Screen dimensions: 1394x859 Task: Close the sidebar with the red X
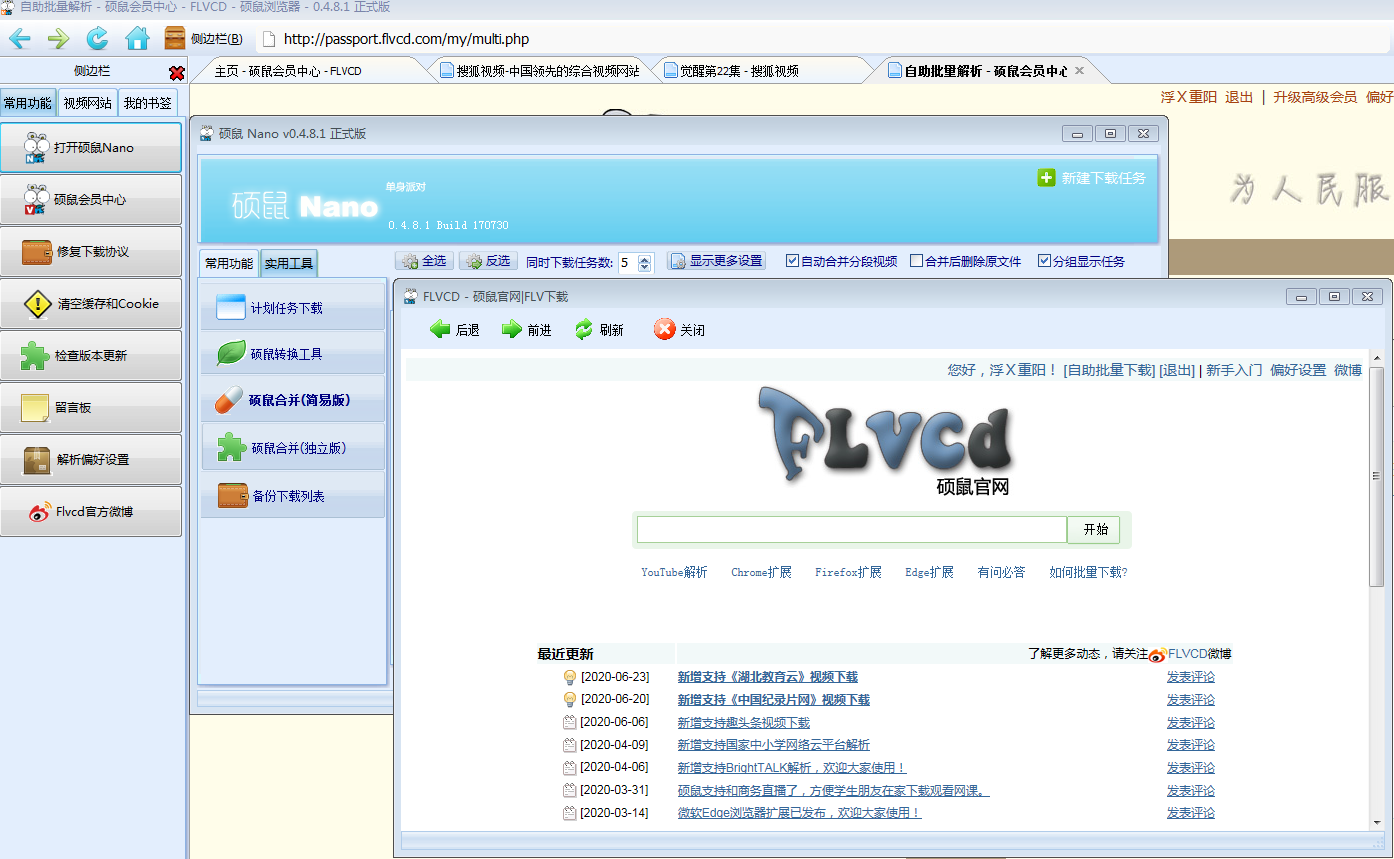[177, 73]
